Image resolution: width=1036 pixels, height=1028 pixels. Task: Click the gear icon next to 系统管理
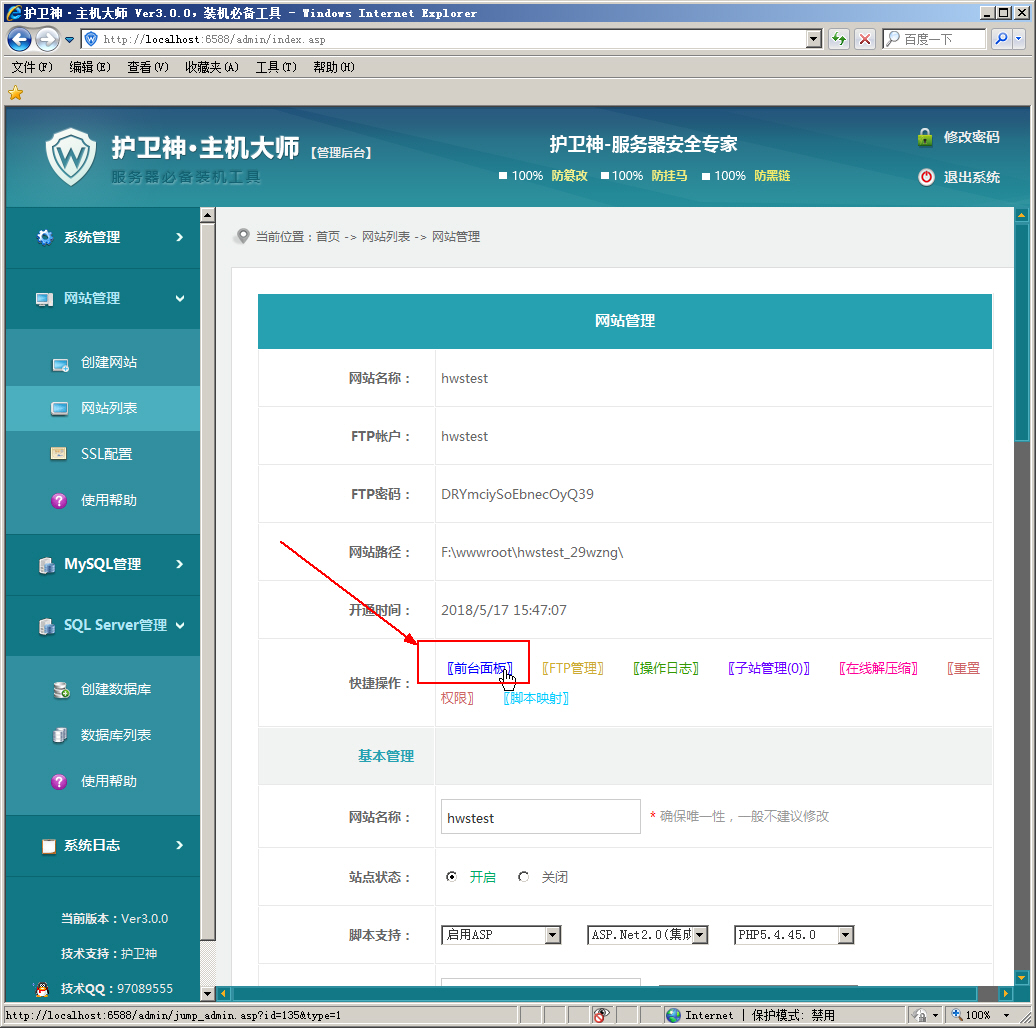click(x=45, y=237)
